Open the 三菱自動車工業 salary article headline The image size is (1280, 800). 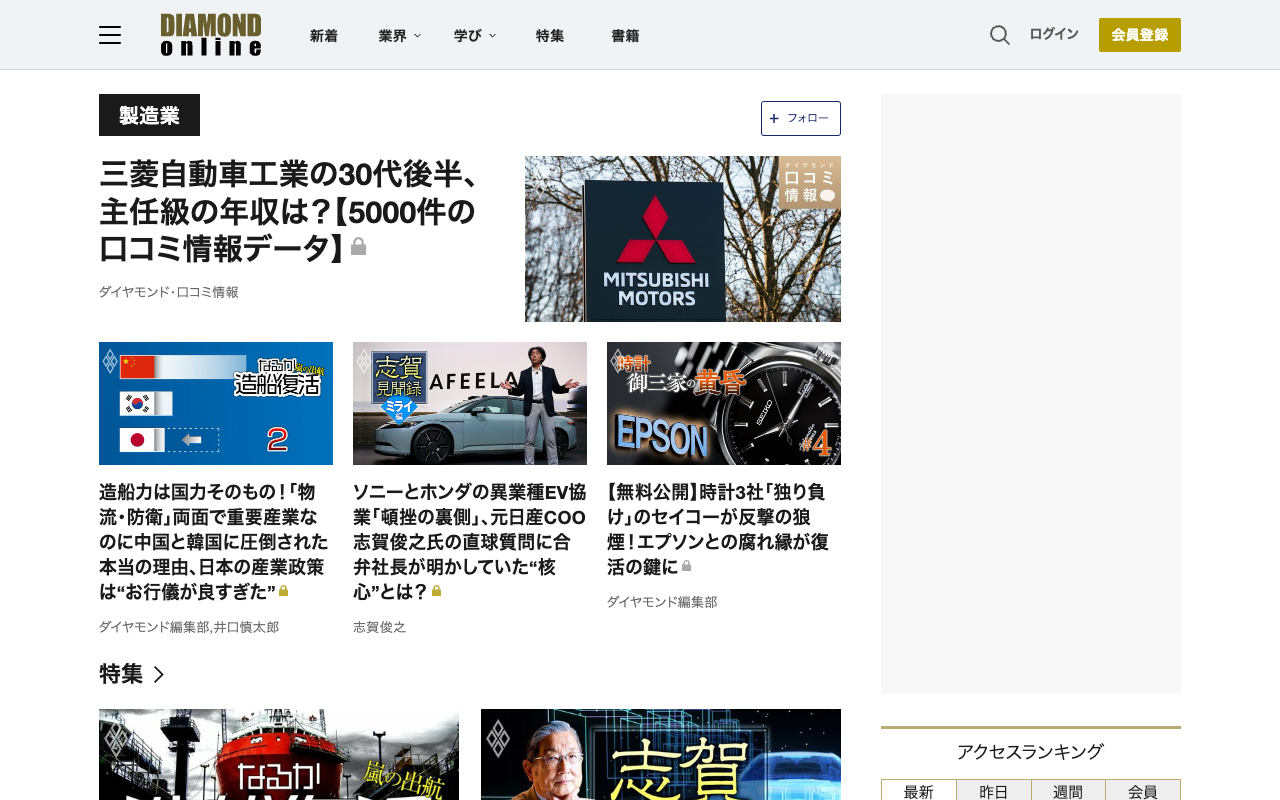[290, 210]
